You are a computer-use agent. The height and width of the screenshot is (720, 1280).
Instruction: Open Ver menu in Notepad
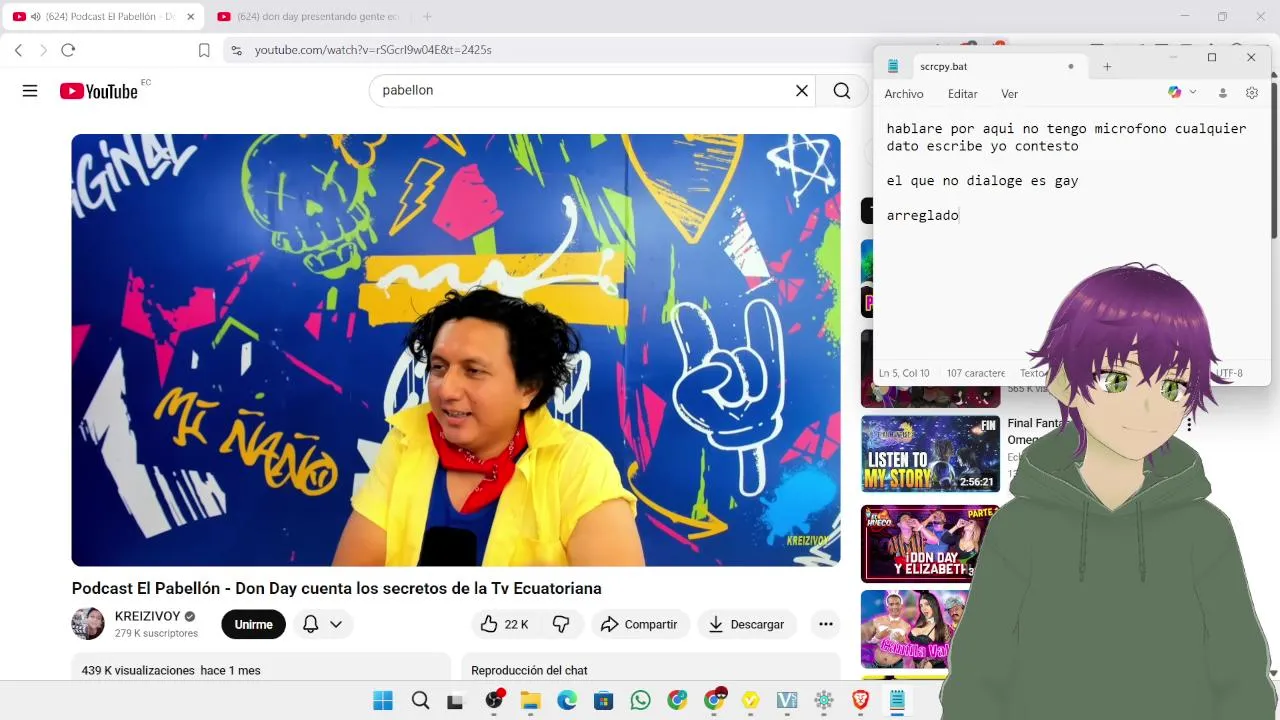[x=1010, y=94]
